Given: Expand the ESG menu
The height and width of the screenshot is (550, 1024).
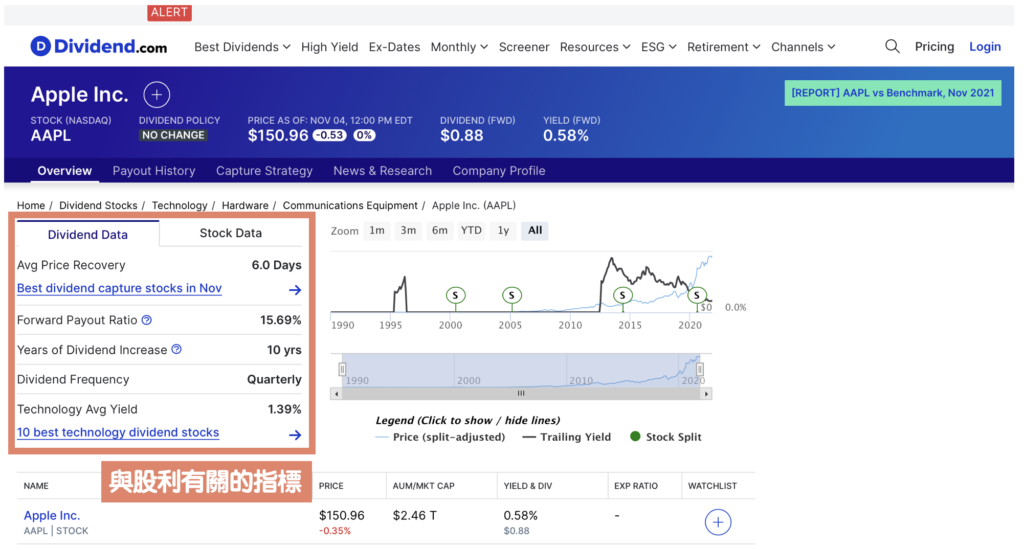Looking at the screenshot, I should (658, 47).
